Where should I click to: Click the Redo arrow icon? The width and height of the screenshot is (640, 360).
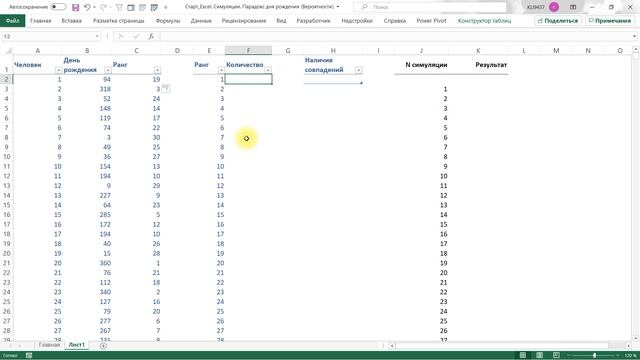[x=103, y=7]
